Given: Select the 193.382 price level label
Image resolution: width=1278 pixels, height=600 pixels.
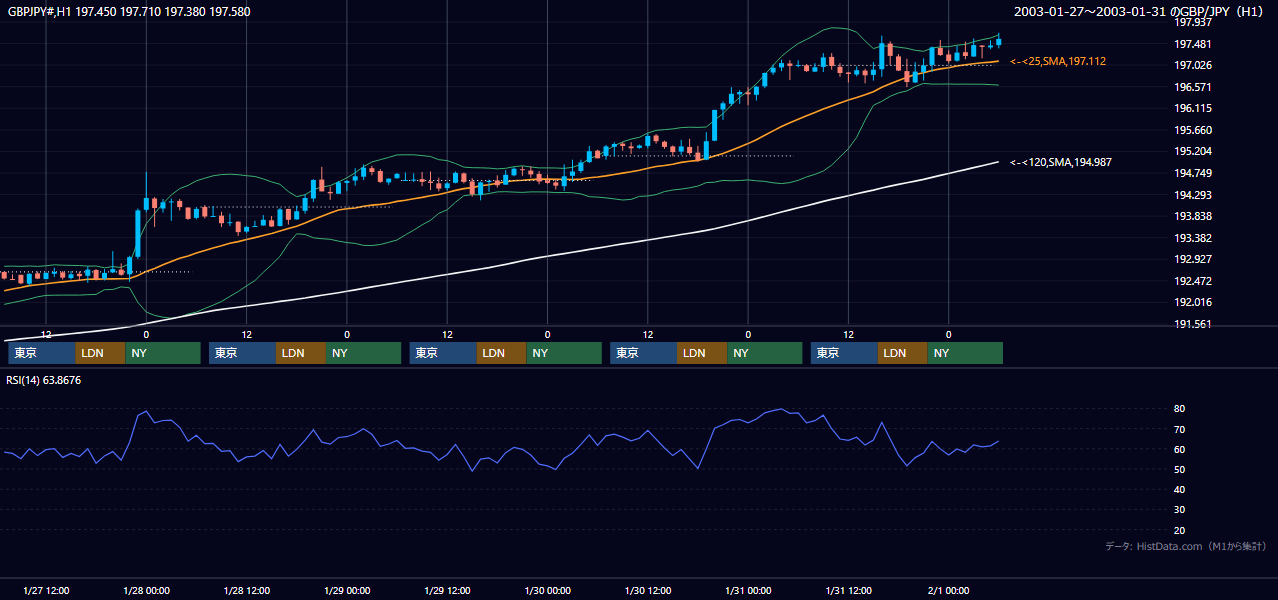Looking at the screenshot, I should click(1193, 238).
